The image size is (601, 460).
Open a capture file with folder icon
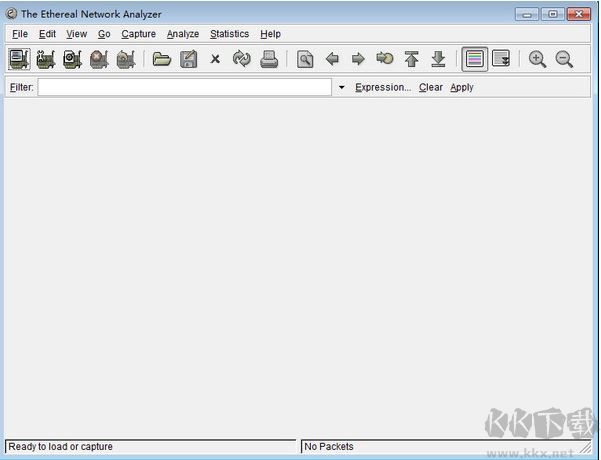pos(162,59)
